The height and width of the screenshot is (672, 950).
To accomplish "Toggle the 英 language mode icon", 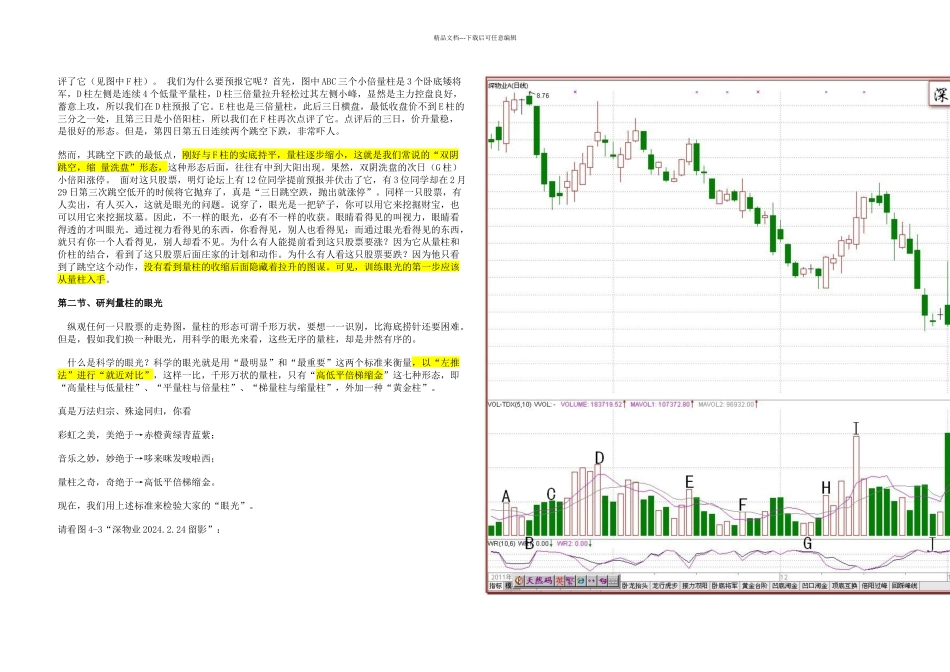I will [x=560, y=581].
